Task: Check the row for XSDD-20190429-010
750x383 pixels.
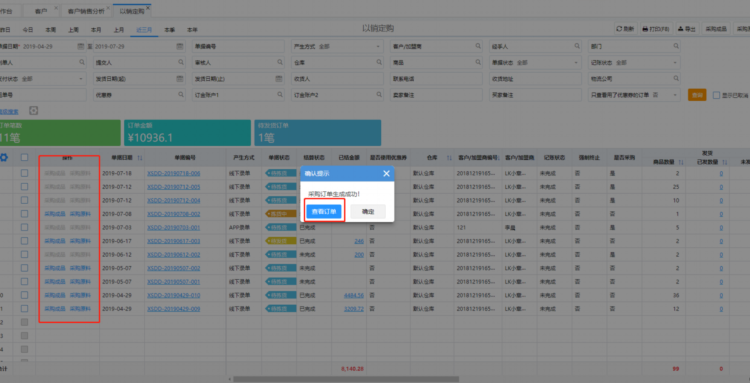Action: click(24, 295)
